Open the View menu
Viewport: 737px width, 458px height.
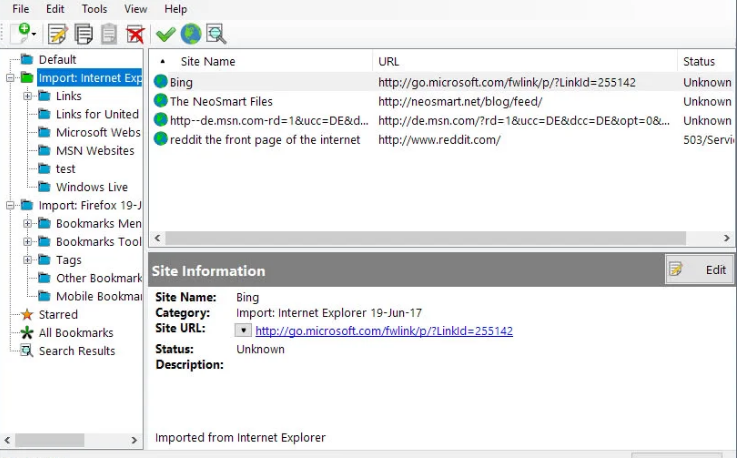click(x=136, y=9)
